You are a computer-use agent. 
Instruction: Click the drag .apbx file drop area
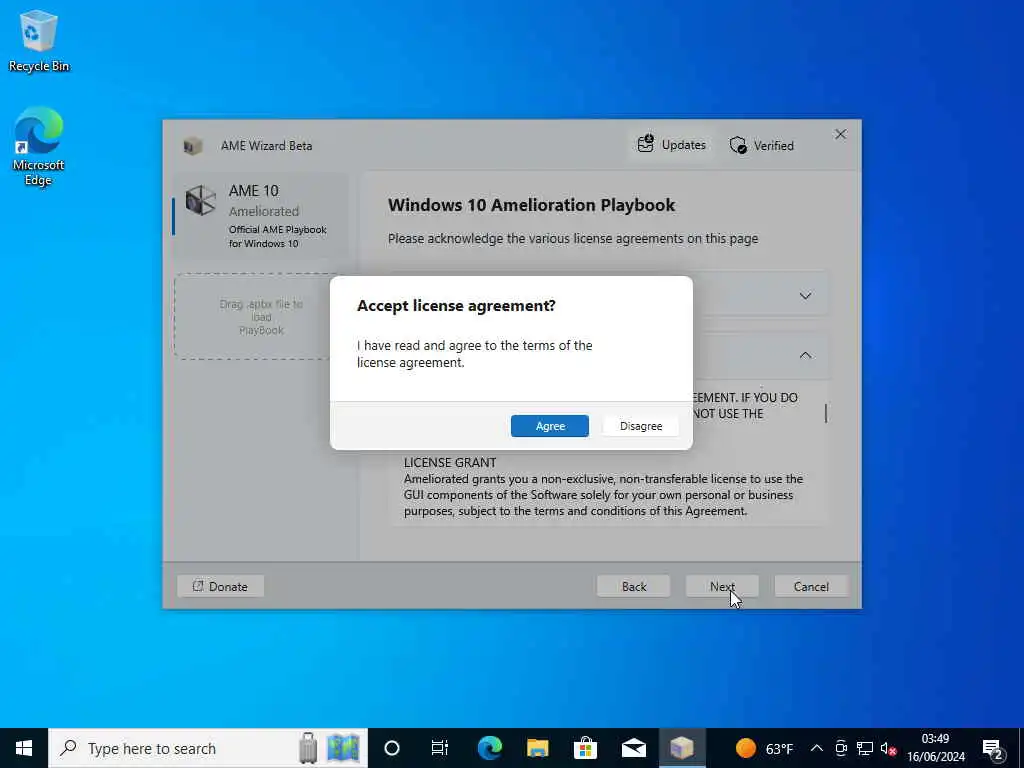click(x=261, y=317)
